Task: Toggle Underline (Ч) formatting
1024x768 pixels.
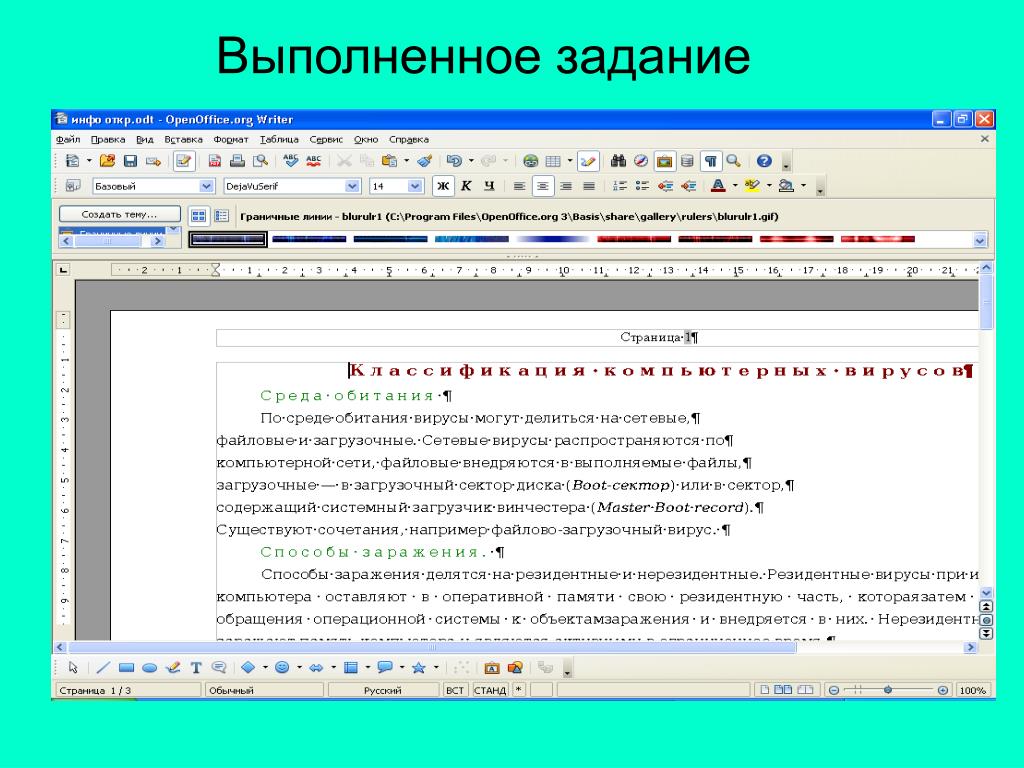Action: 489,186
